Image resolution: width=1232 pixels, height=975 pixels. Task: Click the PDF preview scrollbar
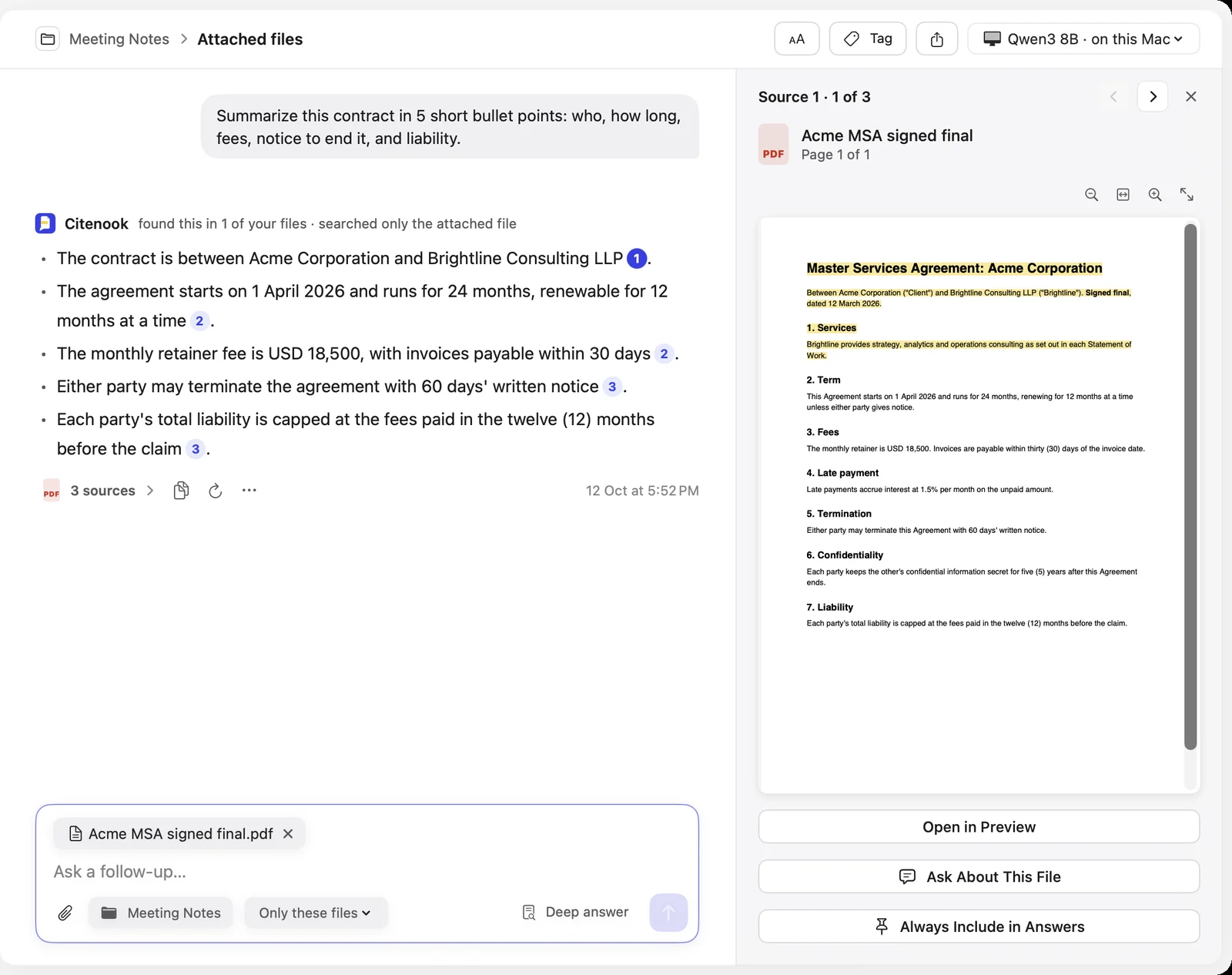[x=1190, y=487]
